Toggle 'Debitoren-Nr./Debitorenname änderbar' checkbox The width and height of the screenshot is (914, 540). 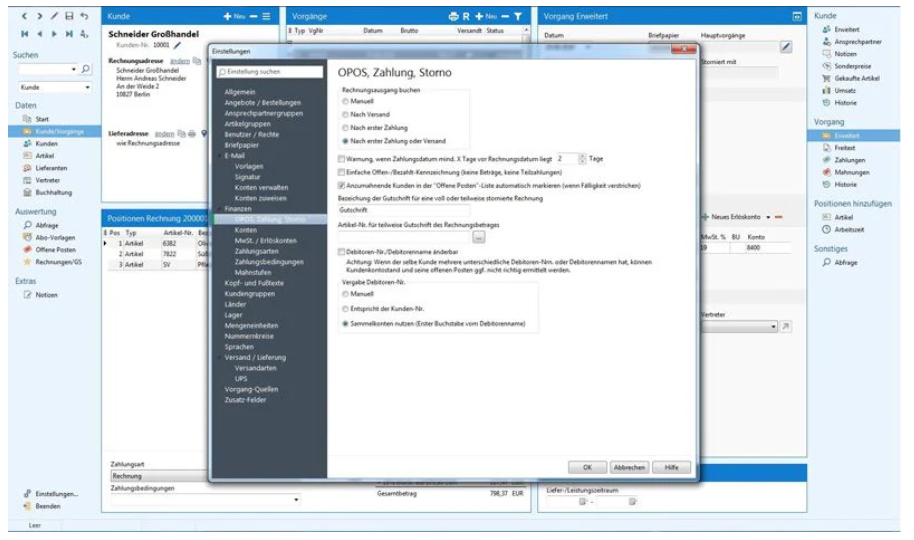[x=343, y=254]
